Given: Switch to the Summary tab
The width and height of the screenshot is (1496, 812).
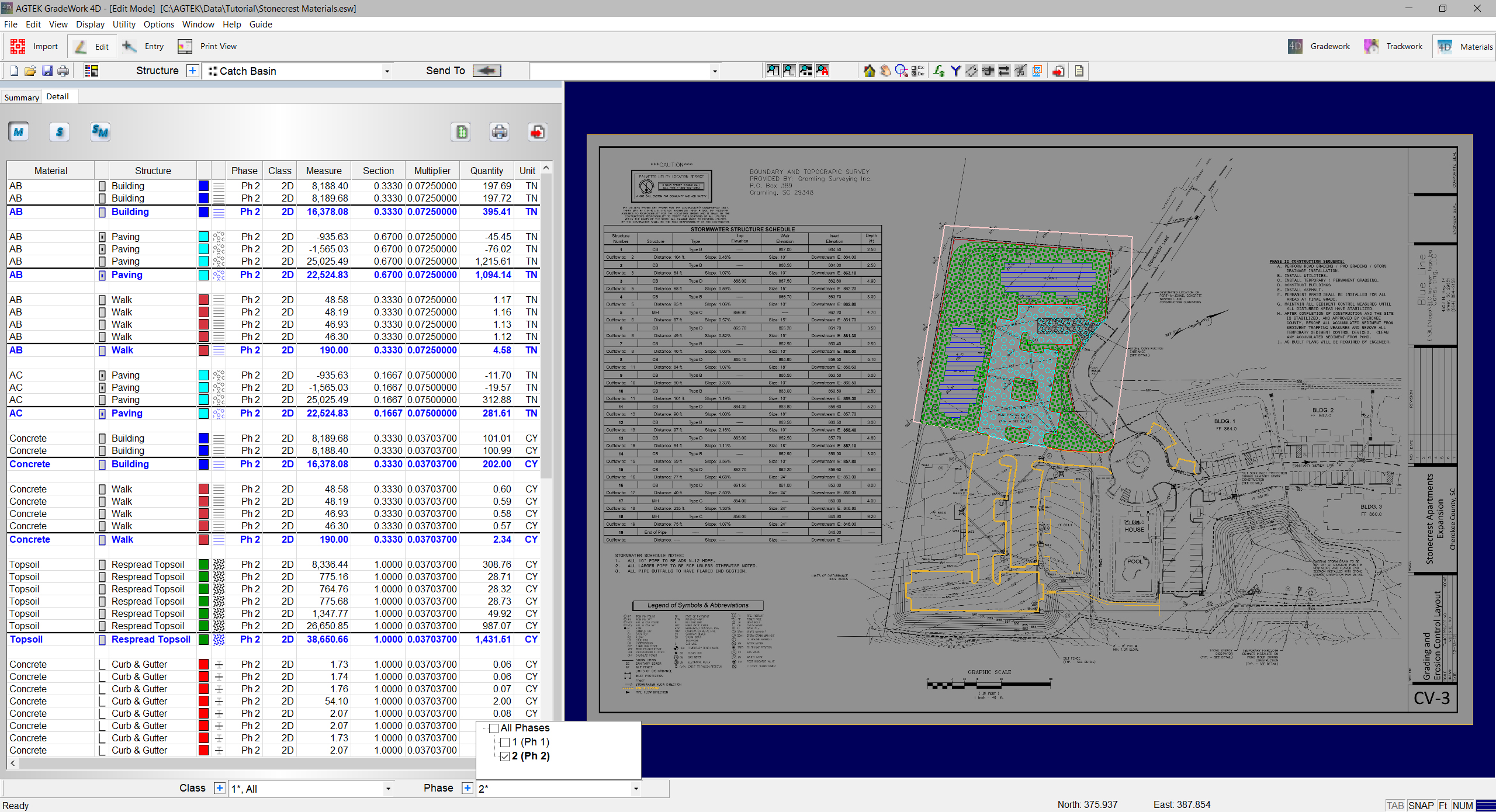Looking at the screenshot, I should (22, 98).
